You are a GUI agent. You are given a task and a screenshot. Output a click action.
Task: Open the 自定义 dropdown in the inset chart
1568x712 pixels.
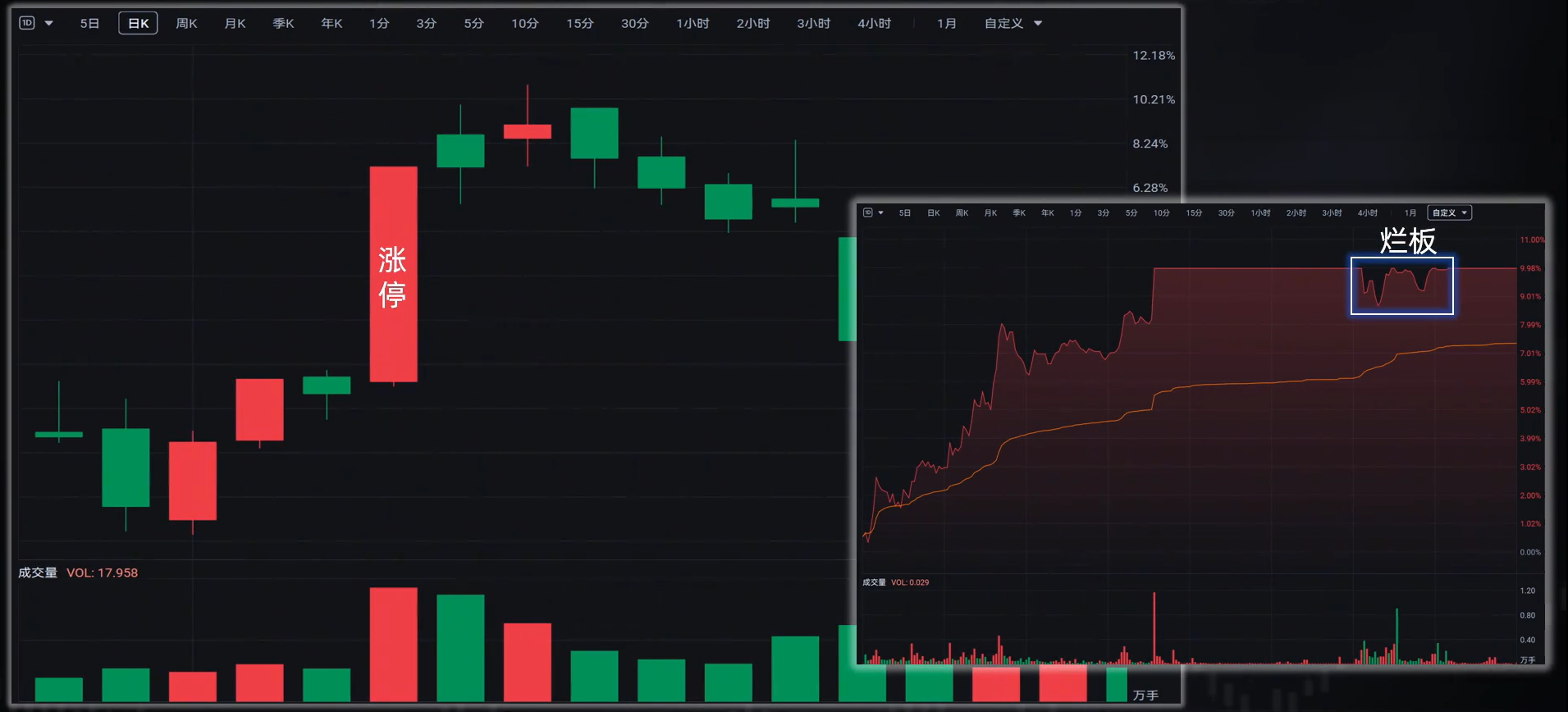1449,213
